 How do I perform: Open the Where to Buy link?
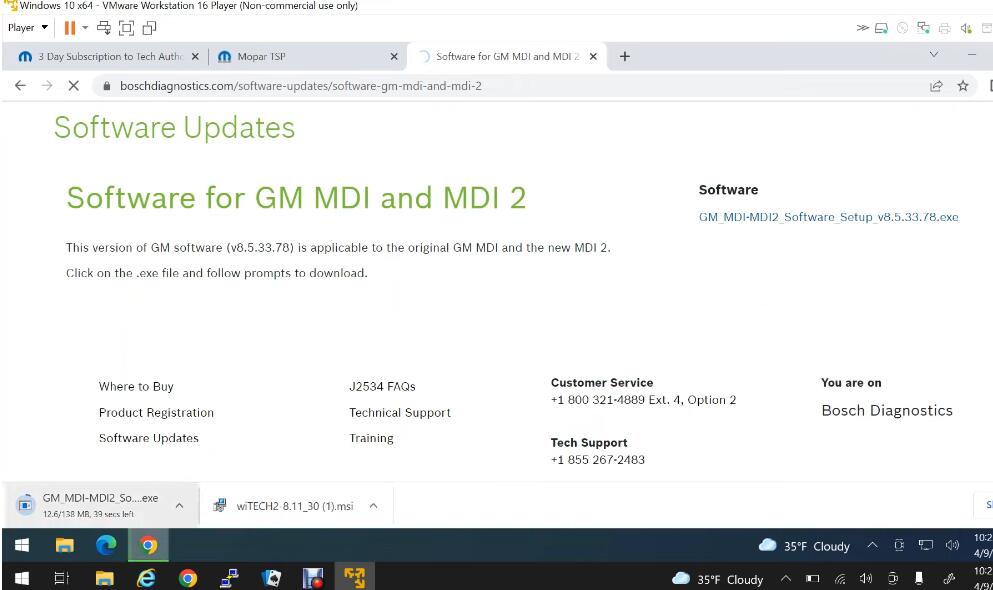136,387
